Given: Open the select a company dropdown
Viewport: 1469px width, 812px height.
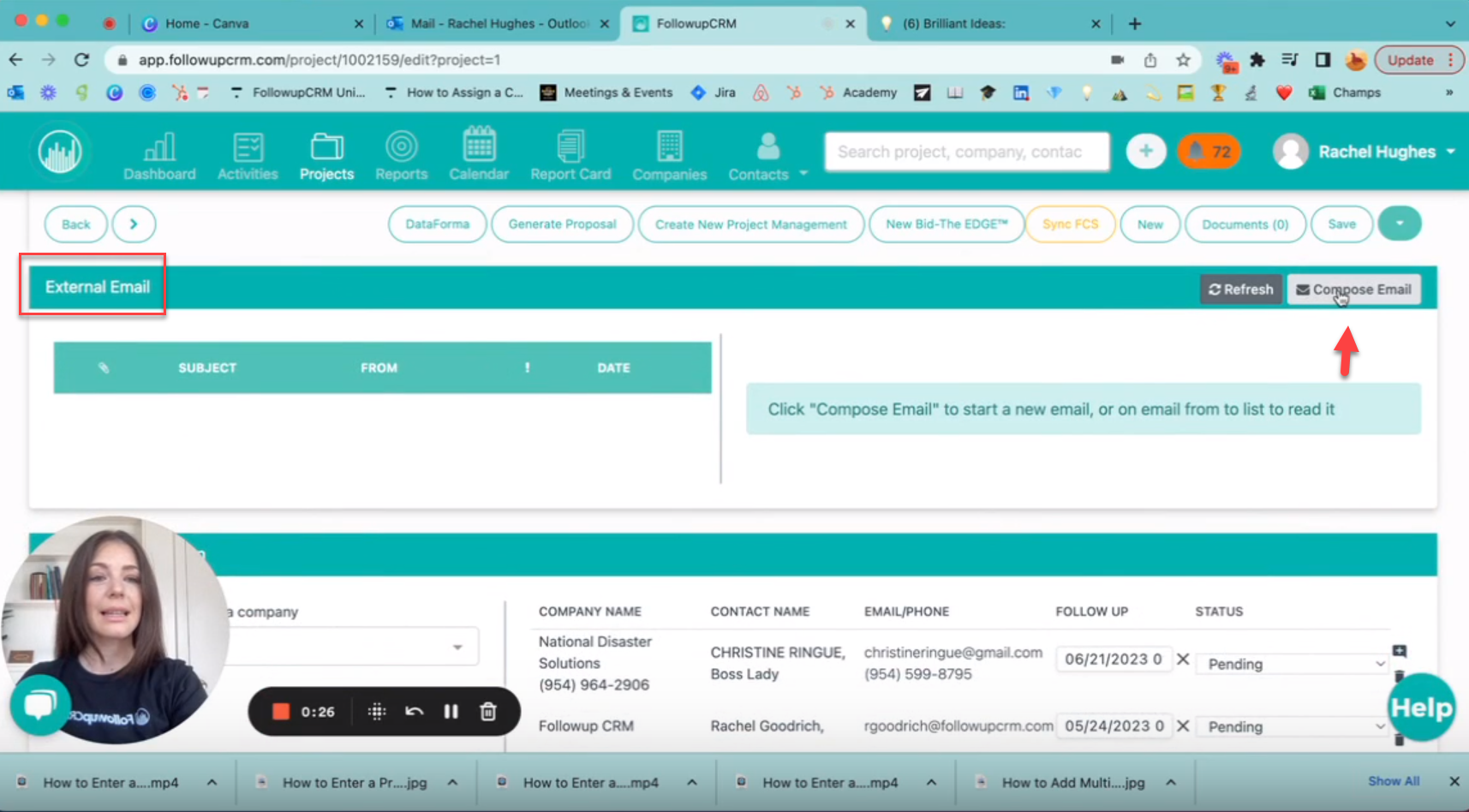Looking at the screenshot, I should pyautogui.click(x=351, y=647).
